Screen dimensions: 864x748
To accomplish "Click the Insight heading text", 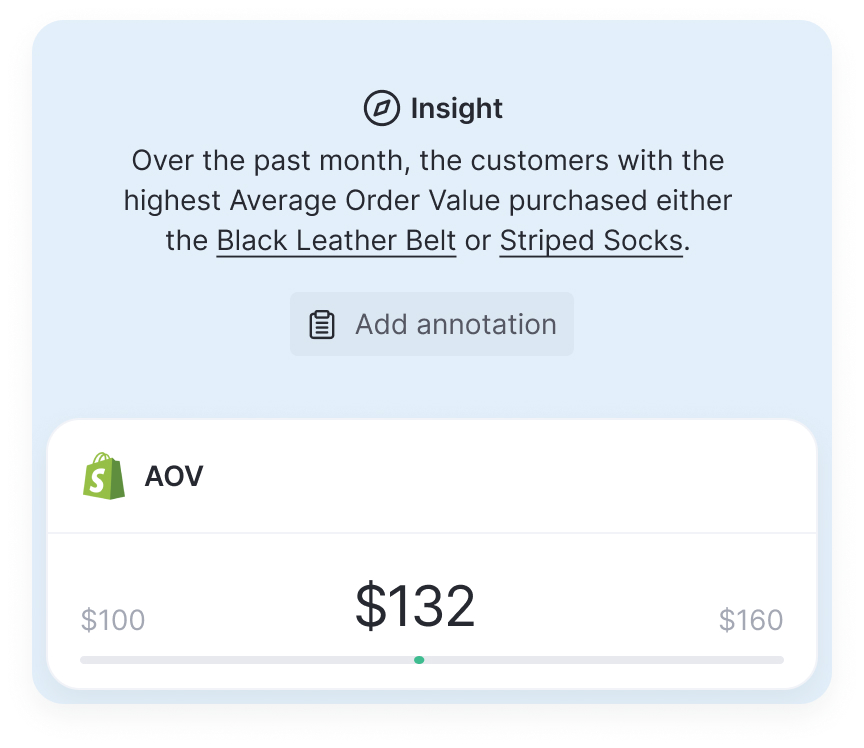I will (x=457, y=108).
